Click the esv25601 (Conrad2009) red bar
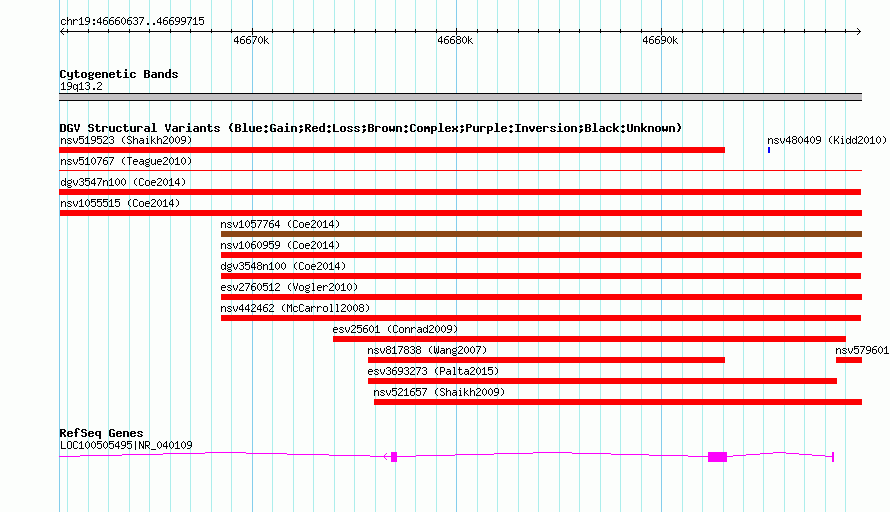The width and height of the screenshot is (890, 512). pos(589,339)
